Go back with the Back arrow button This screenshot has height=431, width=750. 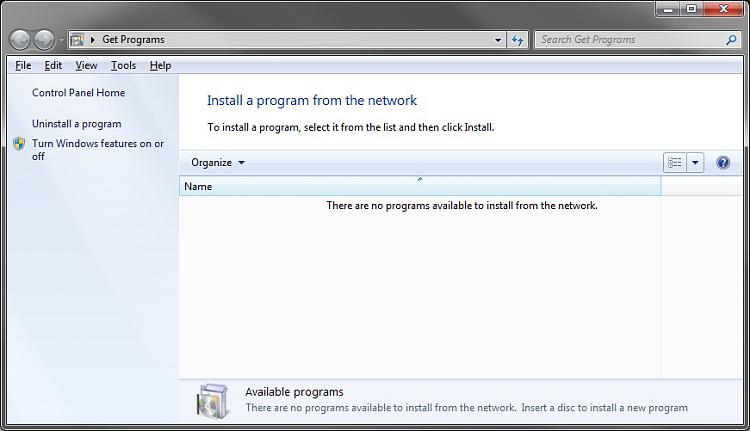(20, 40)
